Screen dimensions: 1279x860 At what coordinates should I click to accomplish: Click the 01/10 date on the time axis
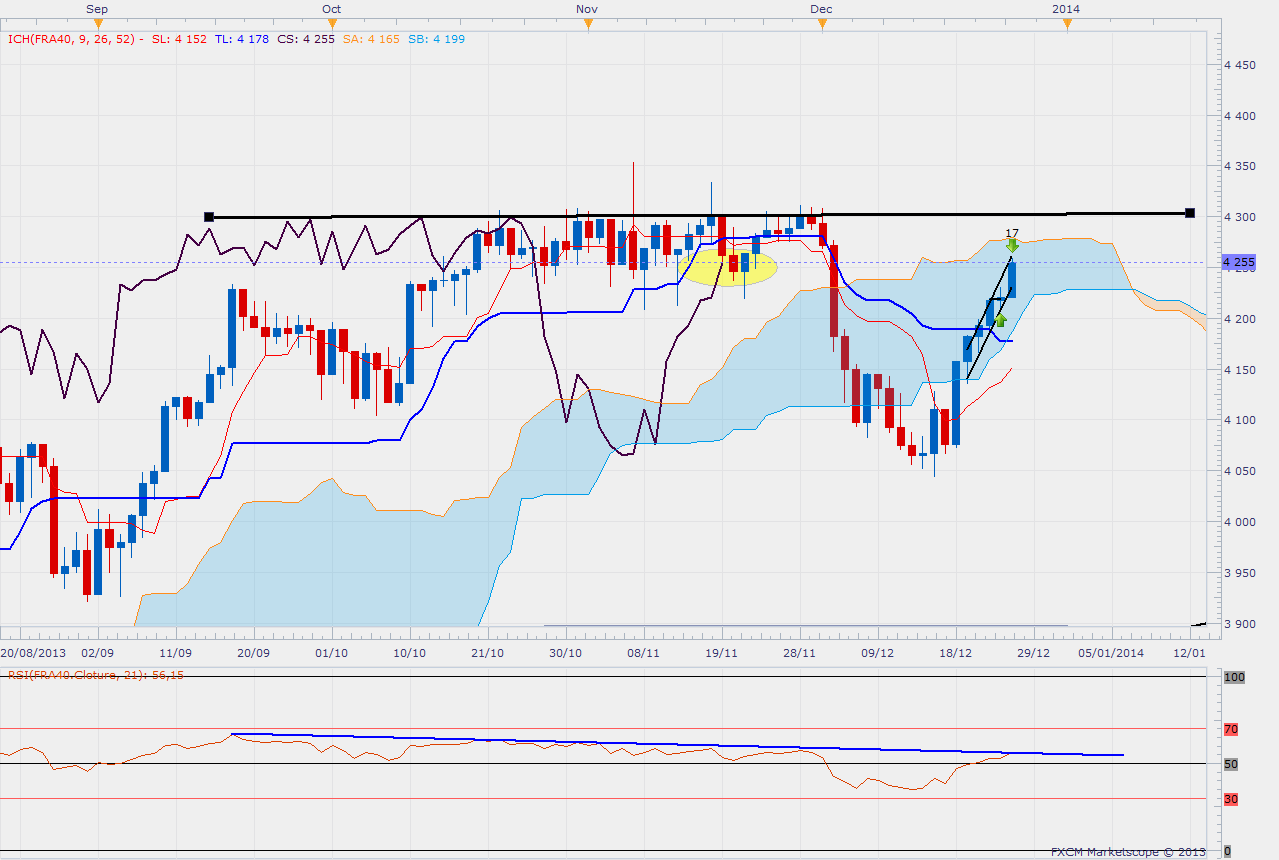332,653
